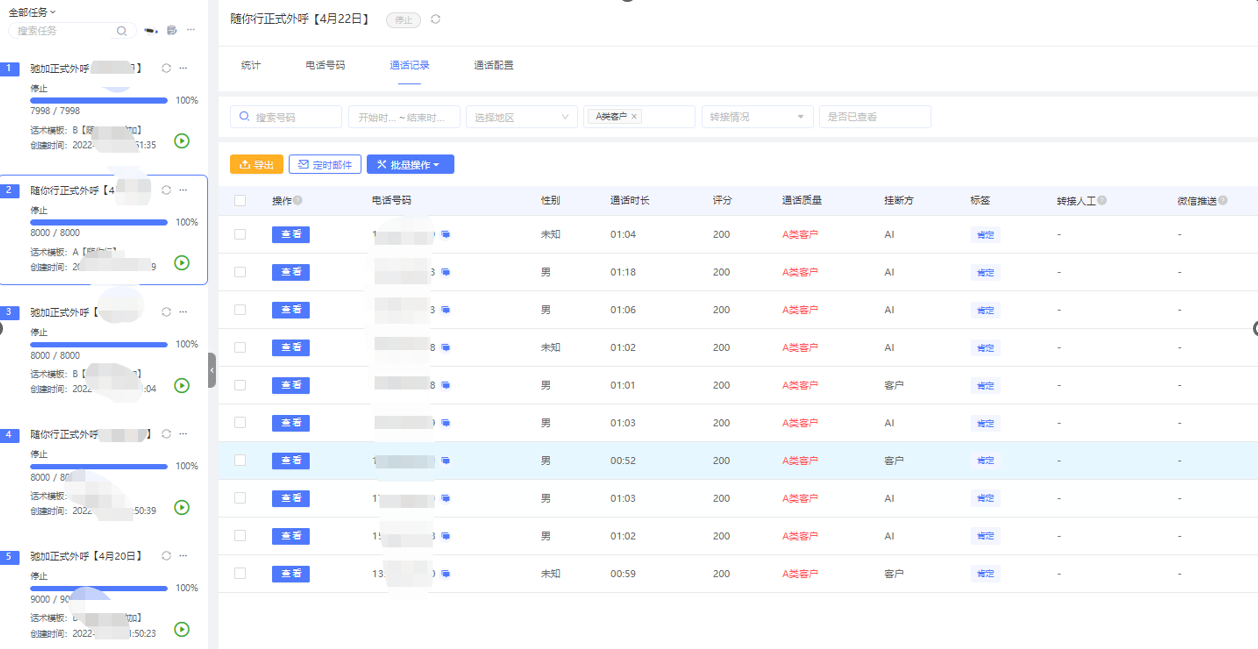Viewport: 1258px width, 649px height.
Task: Click the green play icon on task 1
Action: pyautogui.click(x=182, y=141)
